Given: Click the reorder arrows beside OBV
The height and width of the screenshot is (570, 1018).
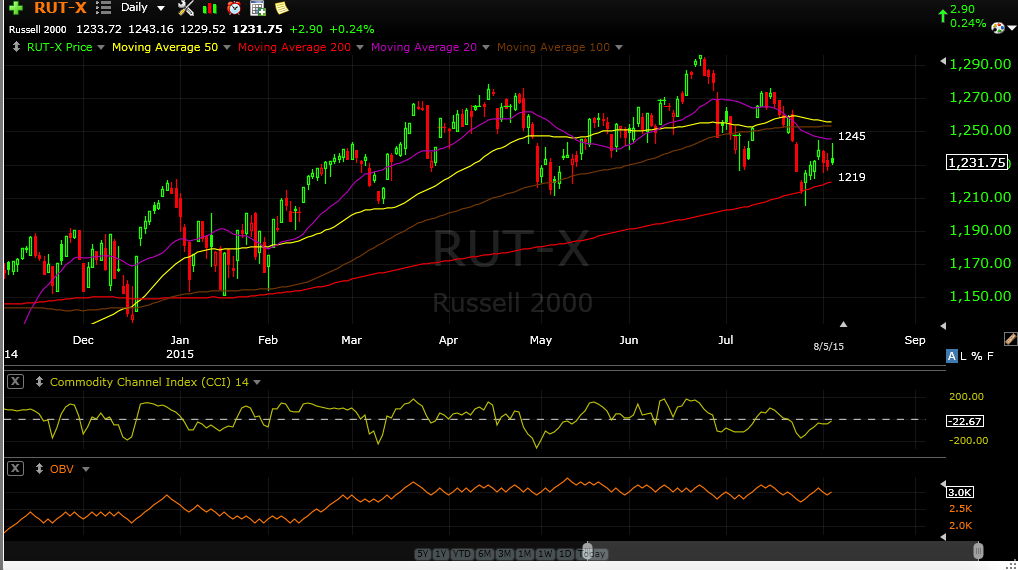Looking at the screenshot, I should click(x=39, y=469).
